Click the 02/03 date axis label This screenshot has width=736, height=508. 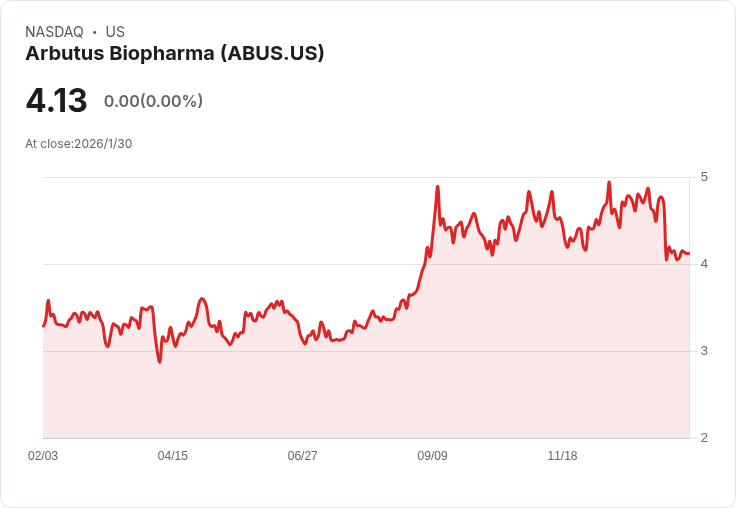43,455
